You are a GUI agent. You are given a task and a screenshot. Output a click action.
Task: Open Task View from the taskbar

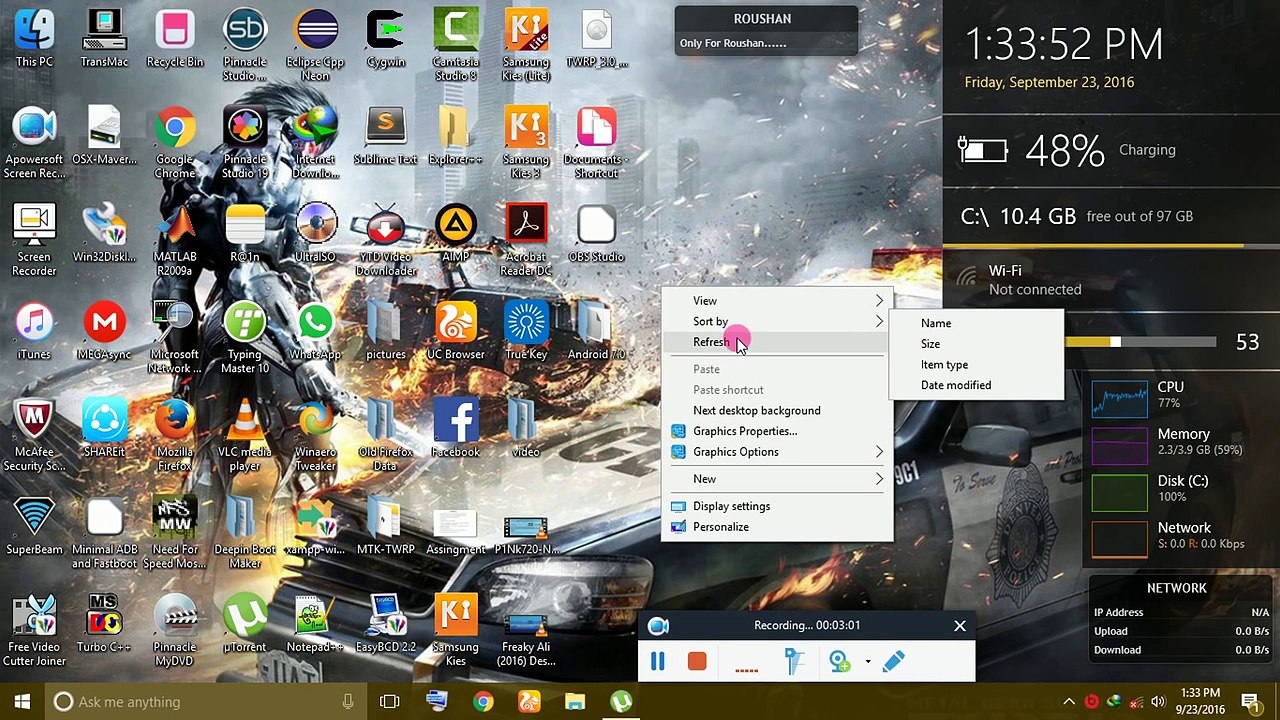(x=390, y=702)
